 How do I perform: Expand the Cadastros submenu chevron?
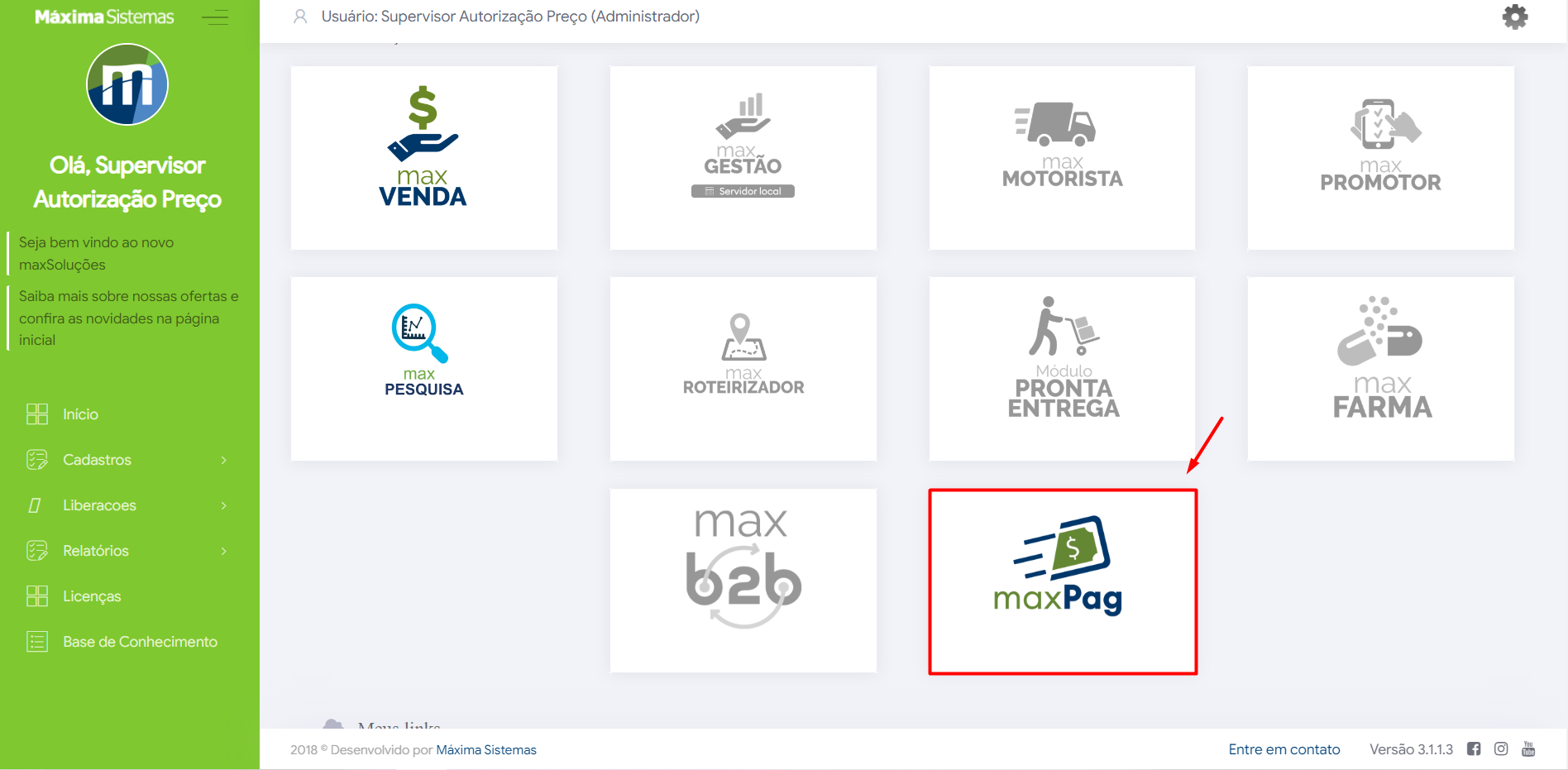pos(223,460)
